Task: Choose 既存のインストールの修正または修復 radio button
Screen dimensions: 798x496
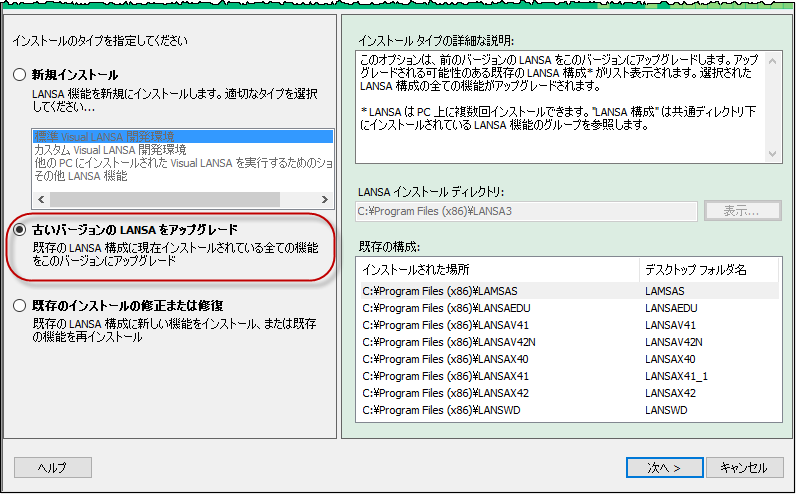Action: point(19,306)
